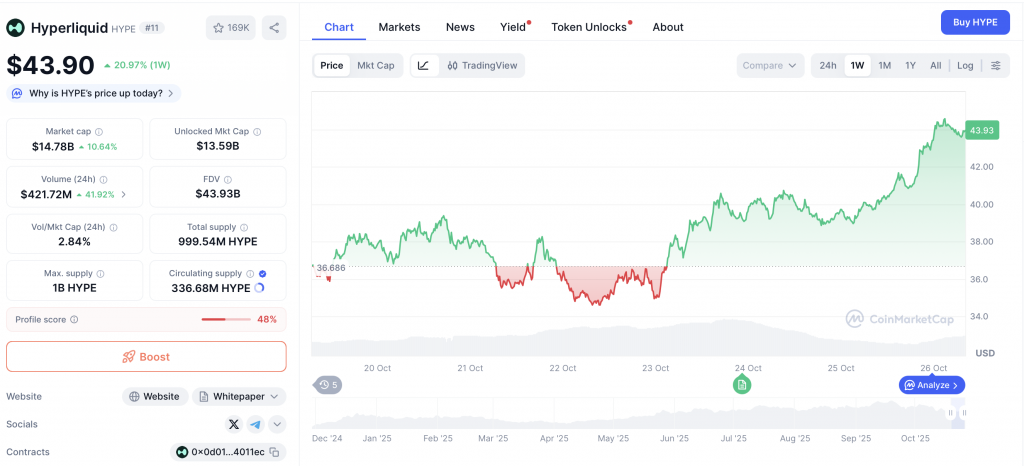Copy the contract address icon
Viewport: 1024px width, 466px height.
click(x=273, y=452)
